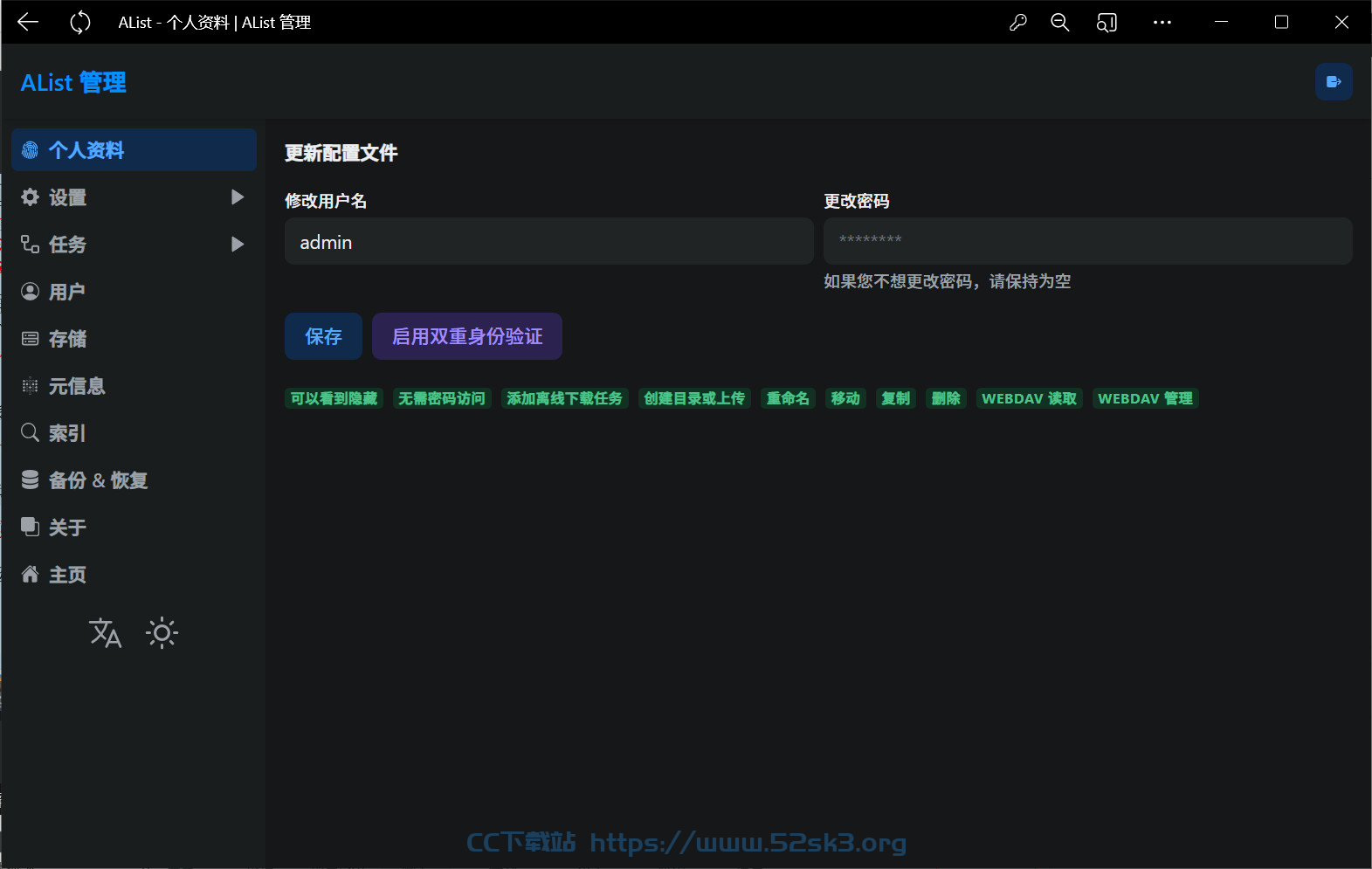Click the AList 管理 logo link

point(73,82)
